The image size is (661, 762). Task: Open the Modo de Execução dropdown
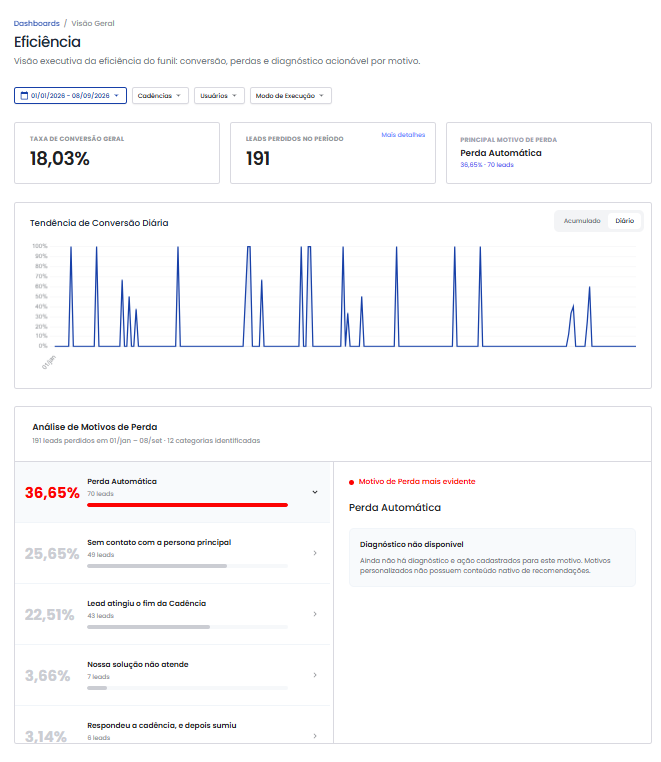pyautogui.click(x=291, y=96)
